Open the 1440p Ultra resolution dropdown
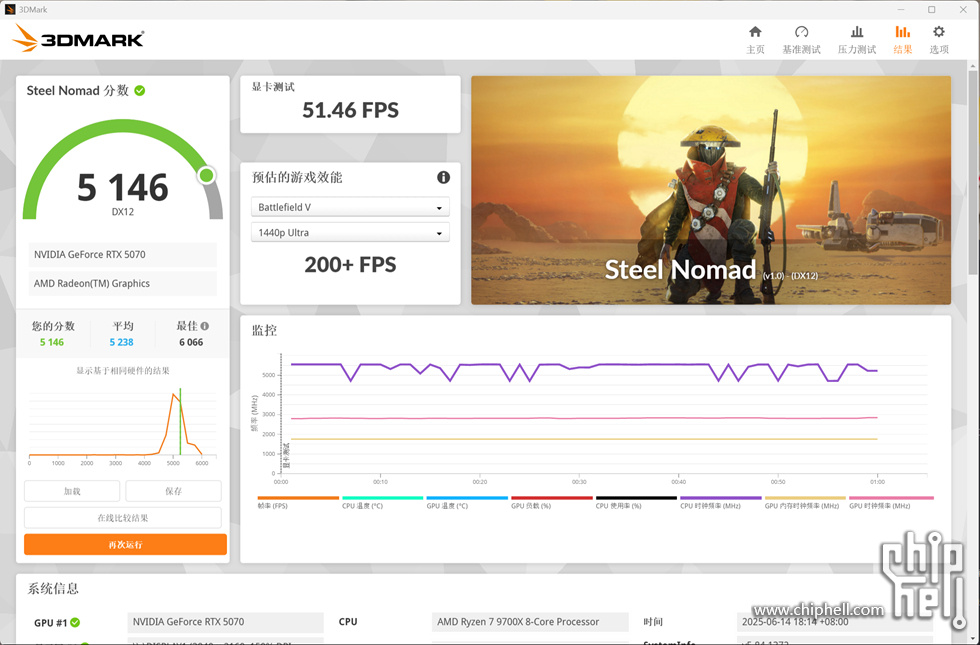Screen dimensions: 980x645 click(350, 232)
